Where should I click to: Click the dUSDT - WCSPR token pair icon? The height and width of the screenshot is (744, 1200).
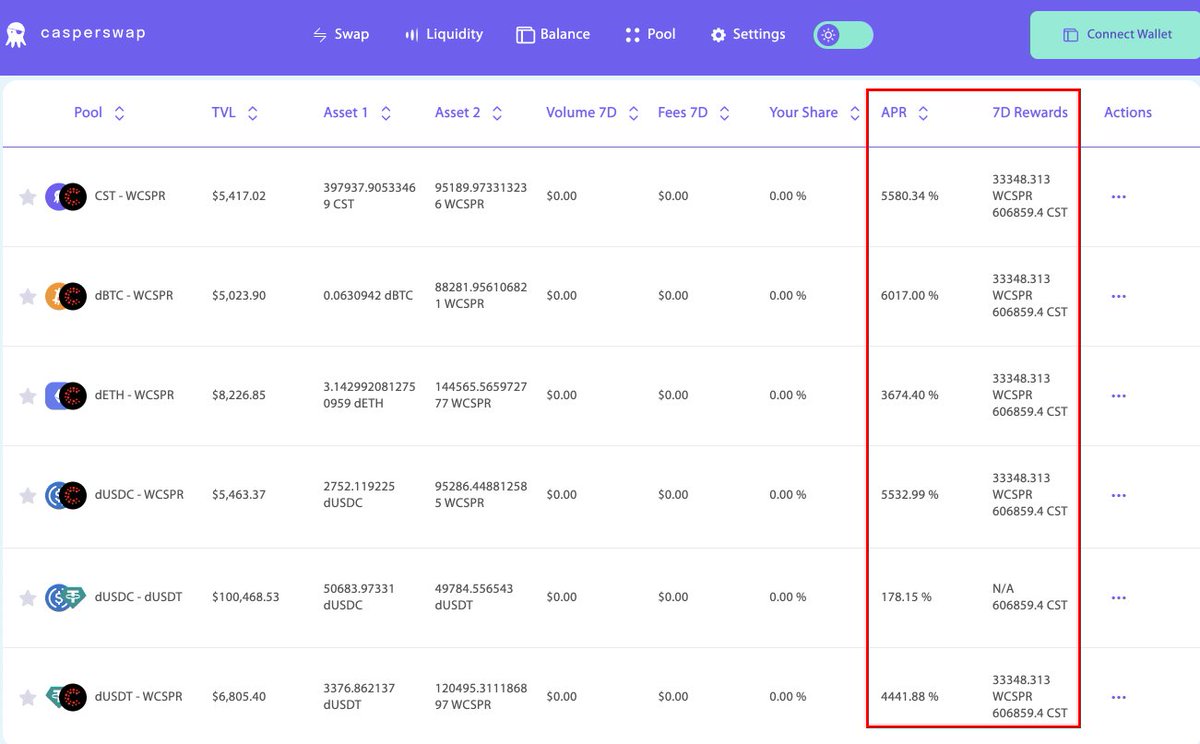pyautogui.click(x=66, y=697)
